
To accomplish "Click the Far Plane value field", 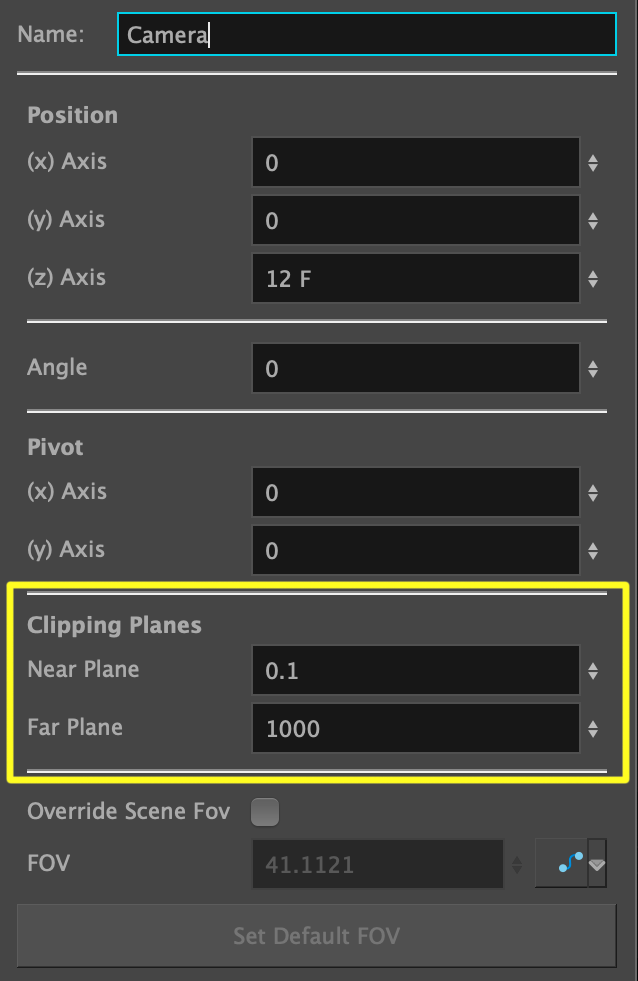I will (x=416, y=729).
